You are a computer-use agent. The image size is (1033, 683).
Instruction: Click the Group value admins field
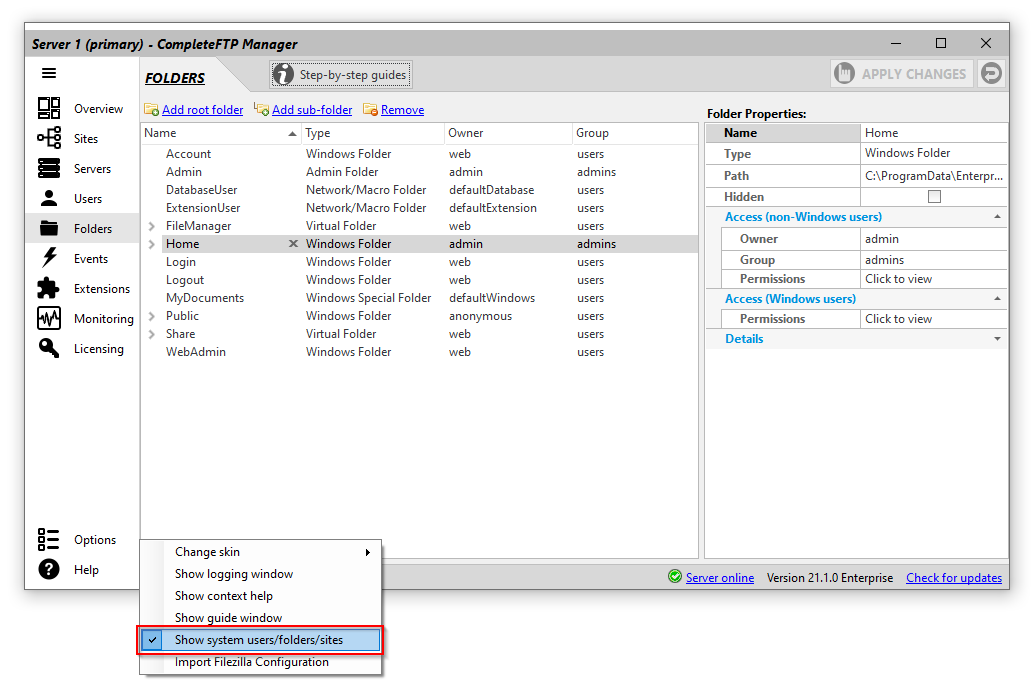click(934, 260)
